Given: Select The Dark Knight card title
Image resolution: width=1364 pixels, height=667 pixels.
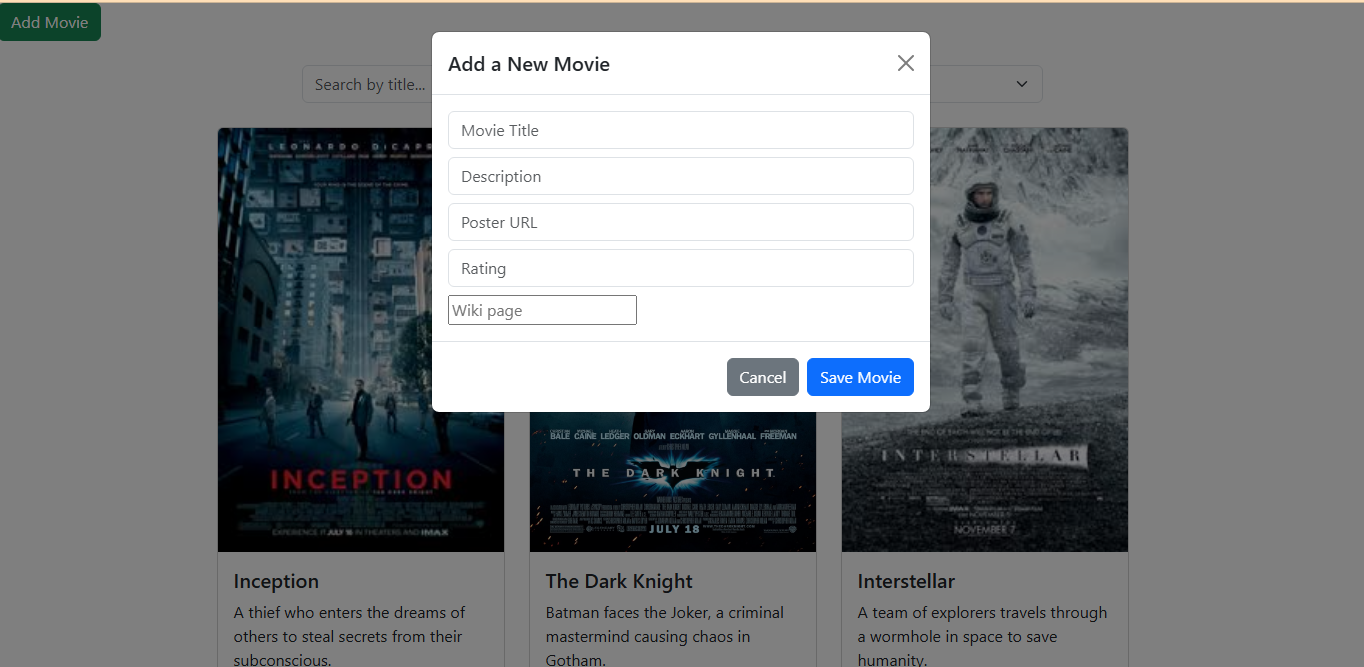Looking at the screenshot, I should coord(619,581).
